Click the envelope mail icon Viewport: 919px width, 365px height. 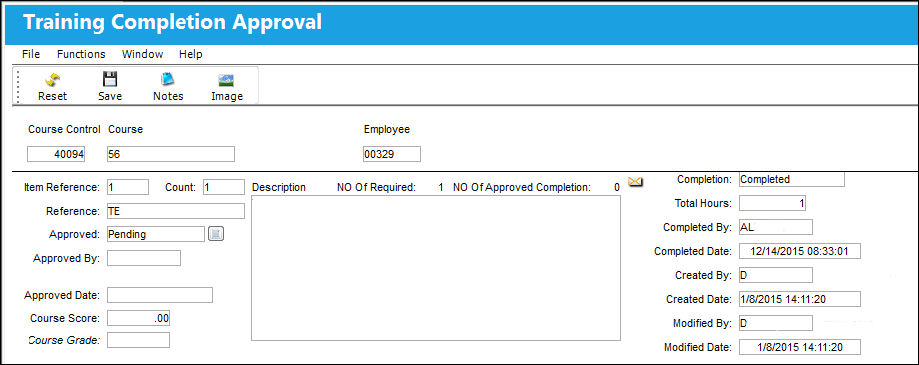coord(635,182)
